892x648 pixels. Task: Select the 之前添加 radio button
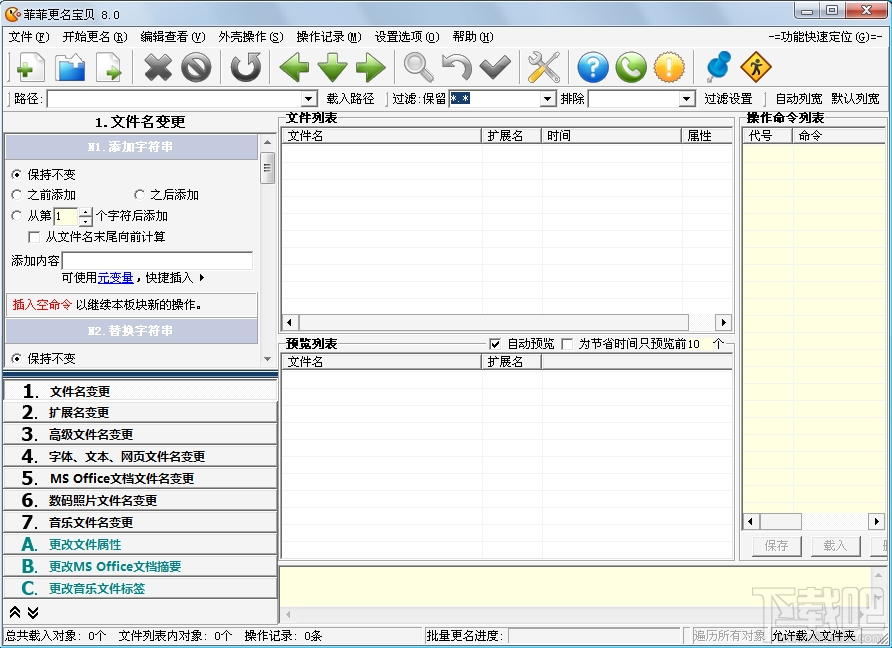tap(16, 195)
